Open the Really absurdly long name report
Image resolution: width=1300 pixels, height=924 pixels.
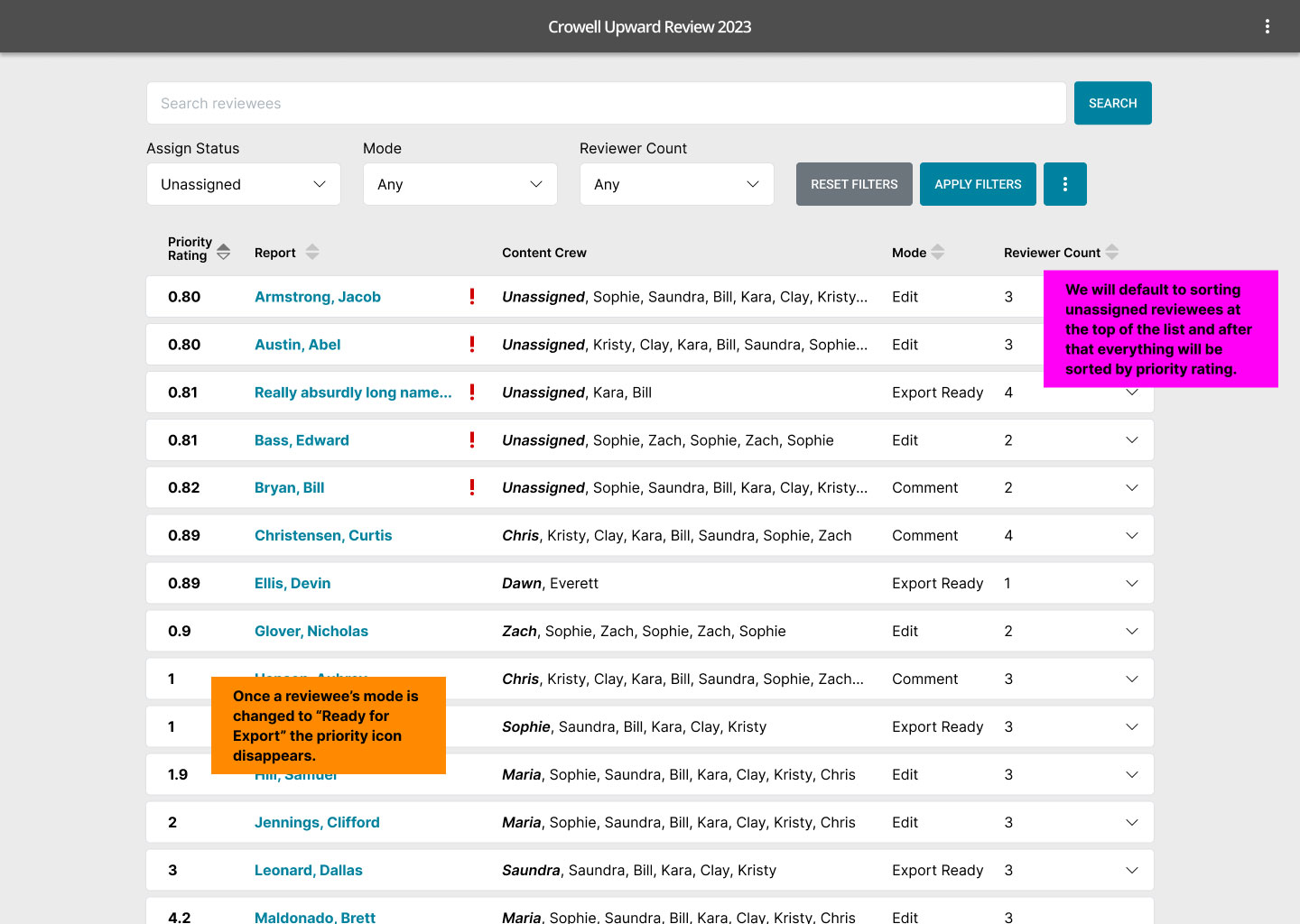(x=353, y=393)
